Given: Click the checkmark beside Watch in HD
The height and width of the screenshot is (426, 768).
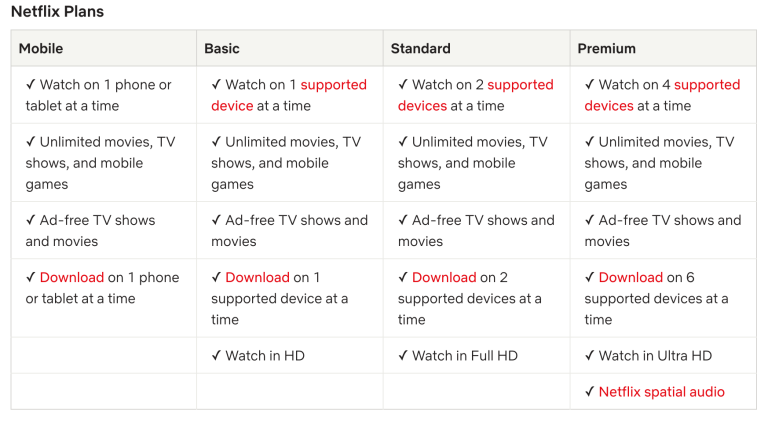Looking at the screenshot, I should pos(216,355).
